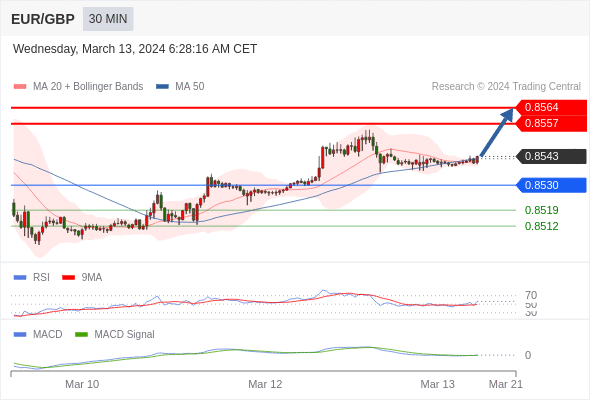Click the 30 MIN timeframe button

click(x=108, y=19)
